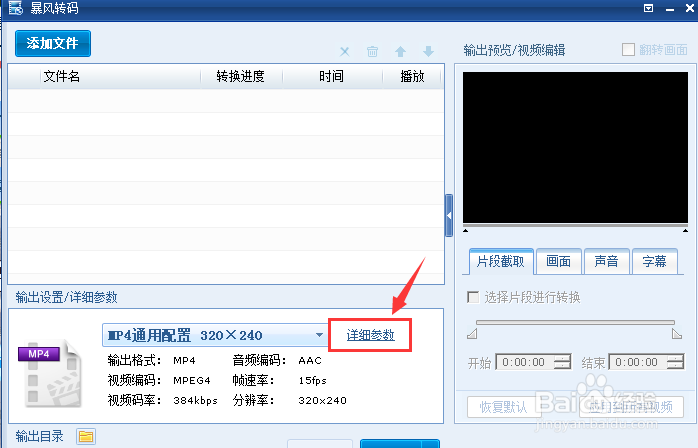
Task: Click the MP4 format file icon
Action: pos(50,373)
